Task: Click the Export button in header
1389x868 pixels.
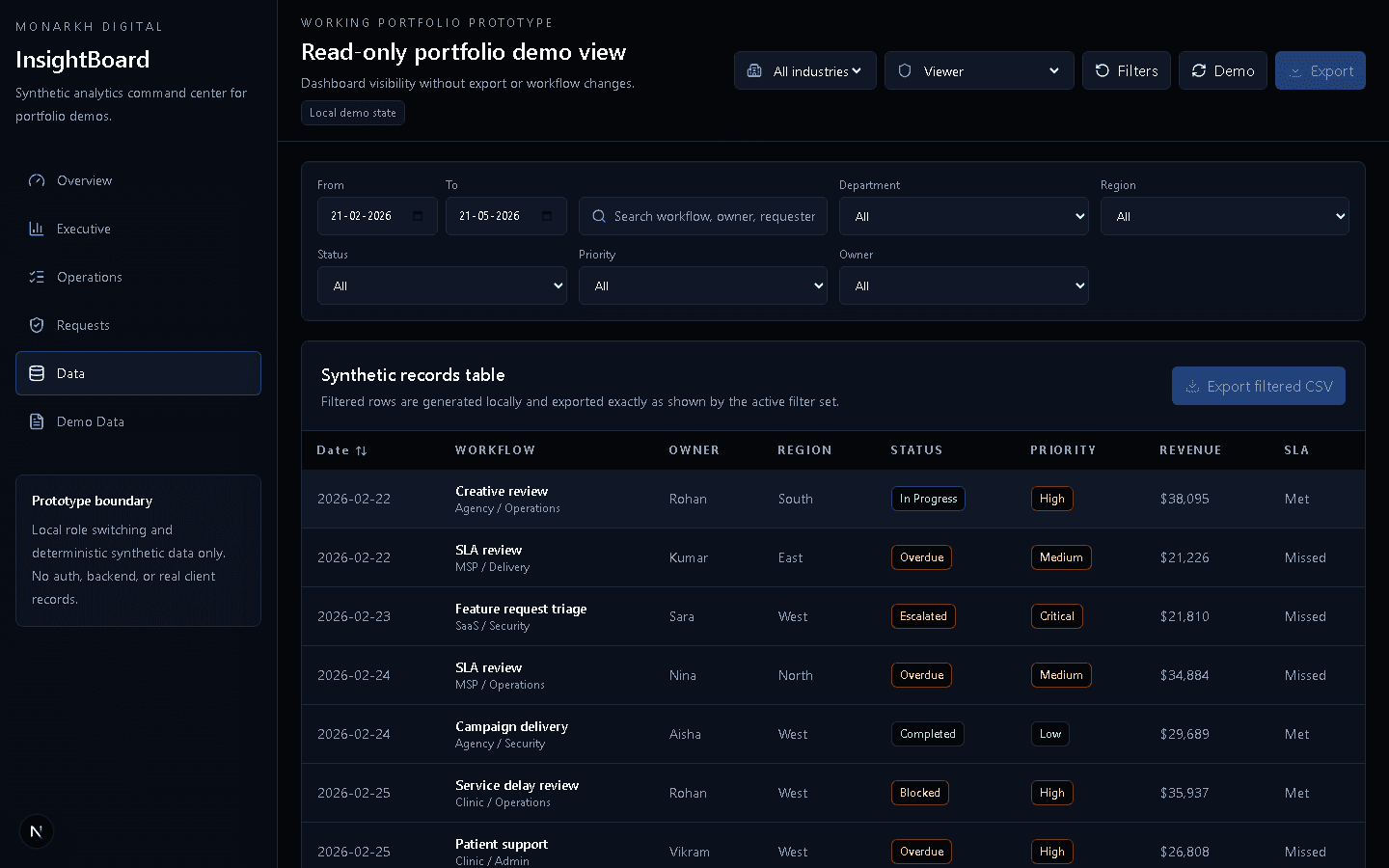Action: coord(1321,70)
